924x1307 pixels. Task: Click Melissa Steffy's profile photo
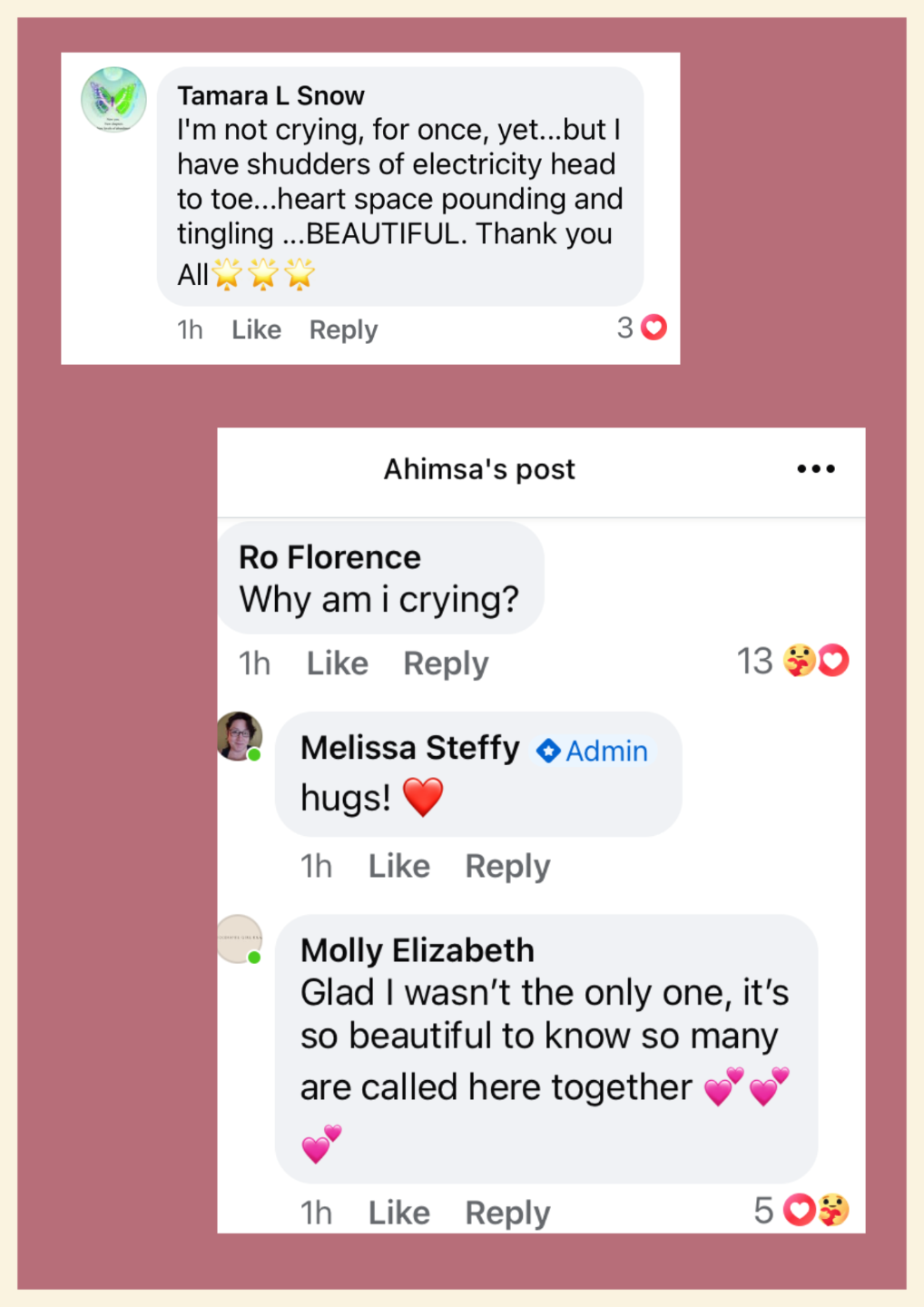click(240, 735)
